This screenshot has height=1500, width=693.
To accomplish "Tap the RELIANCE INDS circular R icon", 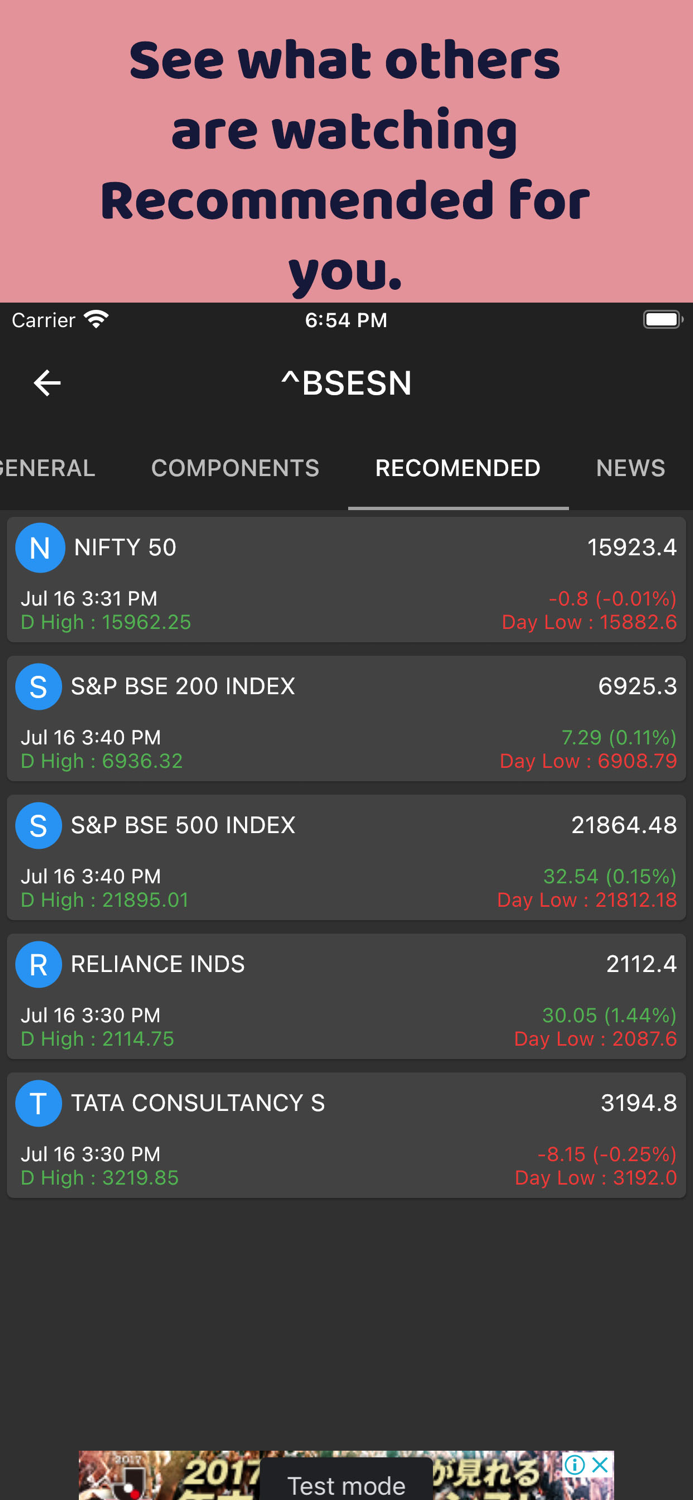I will 39,964.
